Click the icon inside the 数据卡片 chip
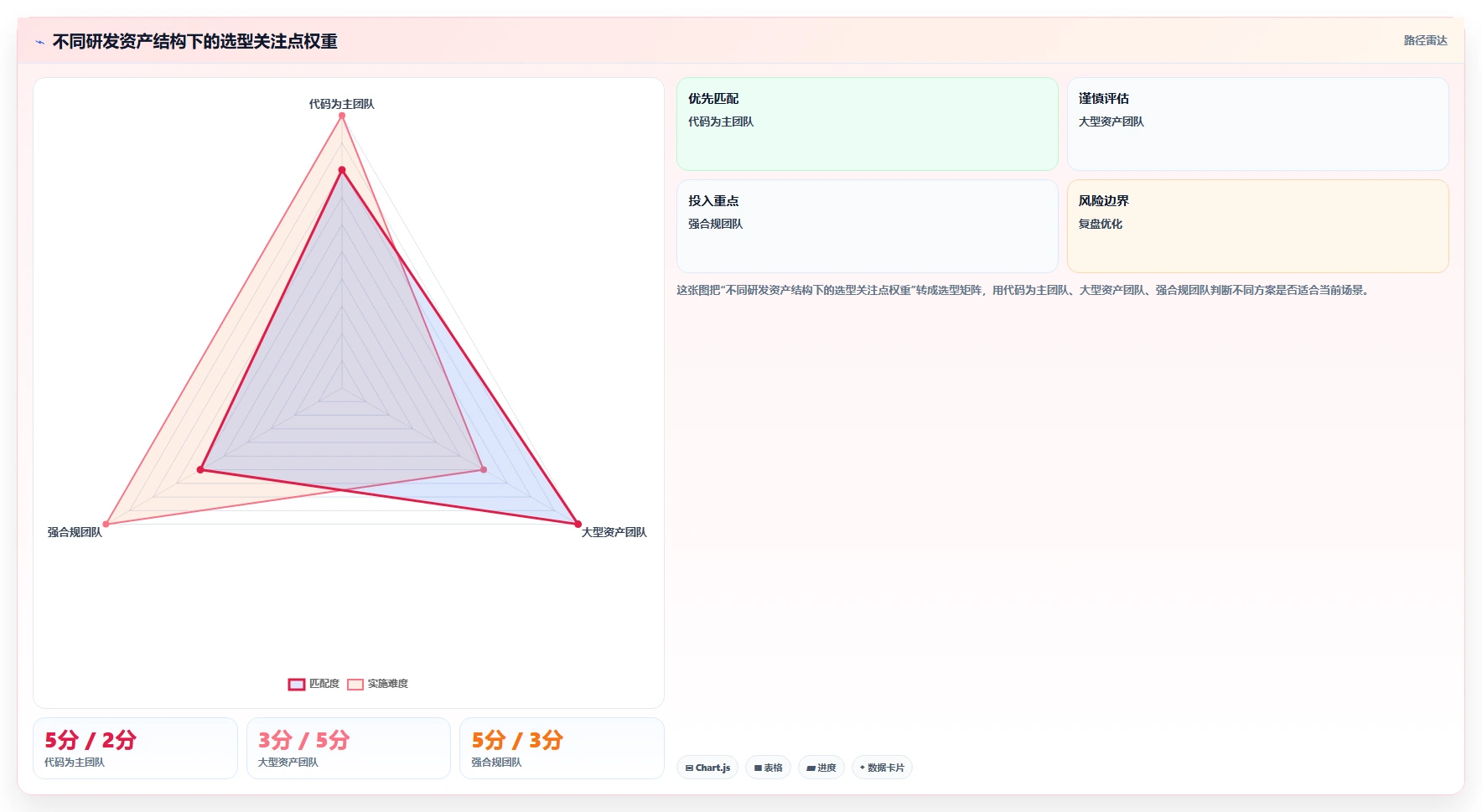The width and height of the screenshot is (1482, 812). [x=863, y=768]
